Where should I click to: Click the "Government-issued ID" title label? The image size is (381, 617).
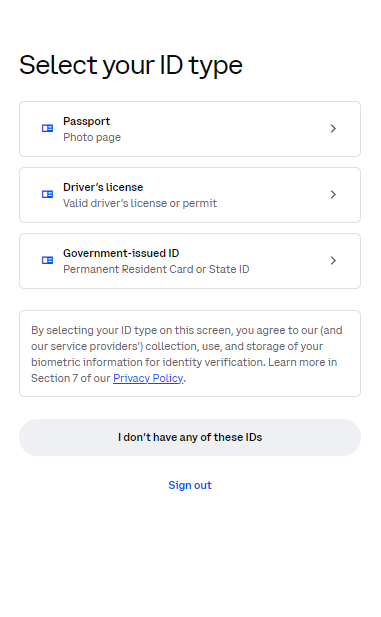click(121, 253)
